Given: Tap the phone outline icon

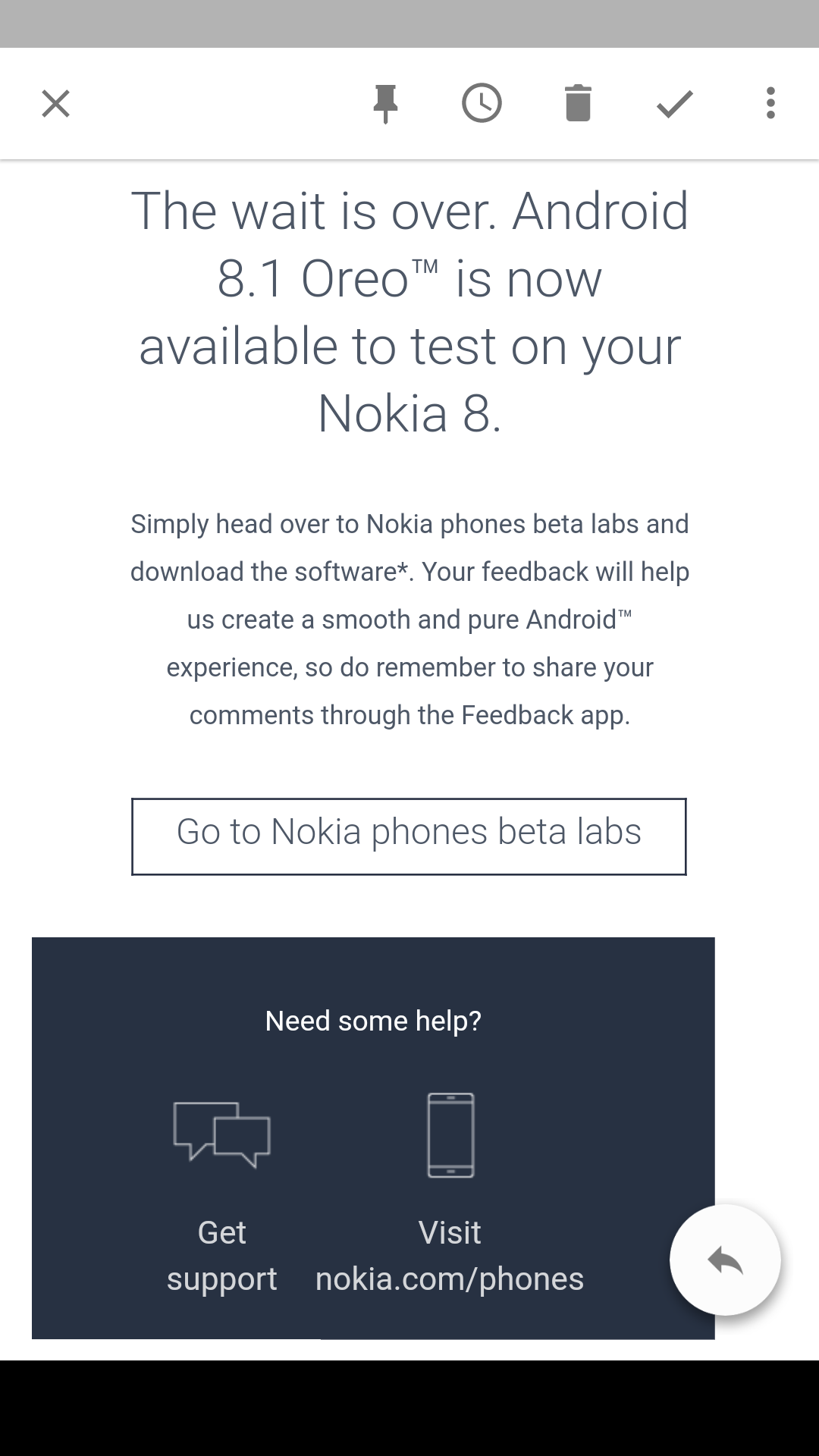Looking at the screenshot, I should (450, 1134).
